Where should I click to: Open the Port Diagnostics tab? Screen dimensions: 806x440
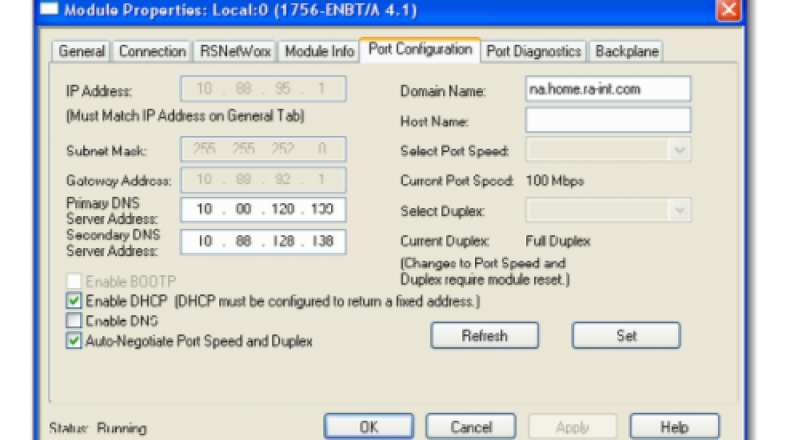pos(534,51)
